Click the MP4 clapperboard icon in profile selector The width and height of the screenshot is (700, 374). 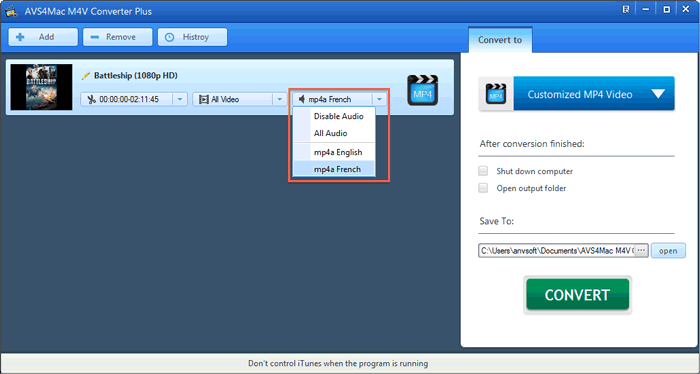point(496,94)
